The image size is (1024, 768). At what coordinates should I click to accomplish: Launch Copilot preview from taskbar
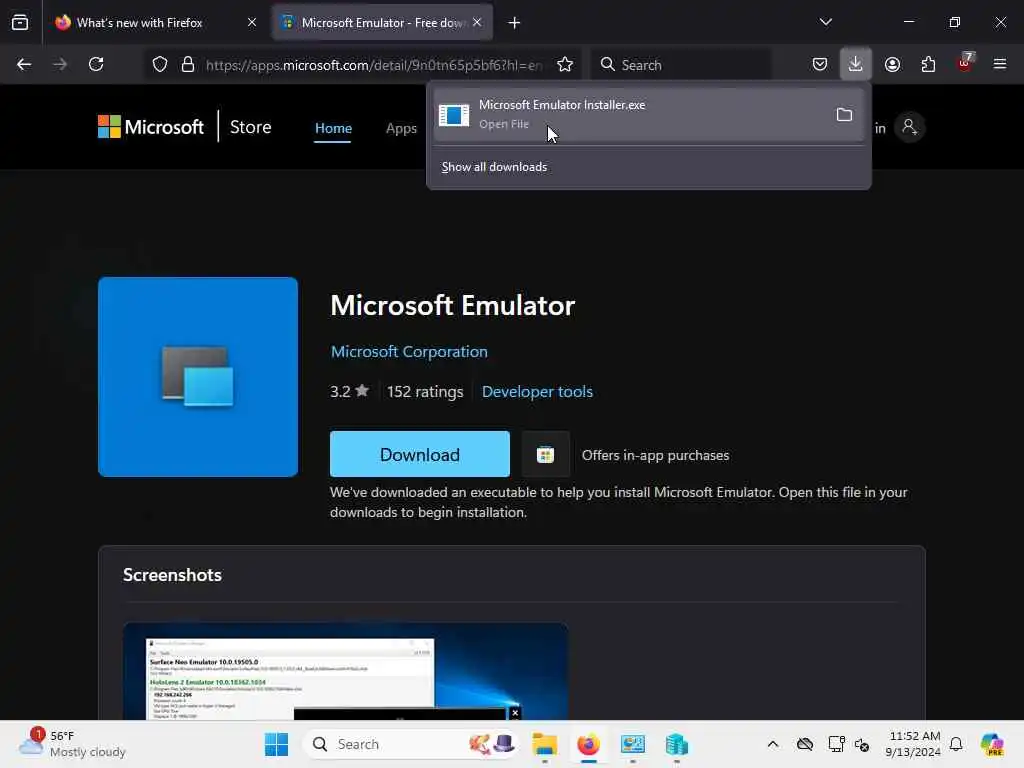click(x=992, y=744)
